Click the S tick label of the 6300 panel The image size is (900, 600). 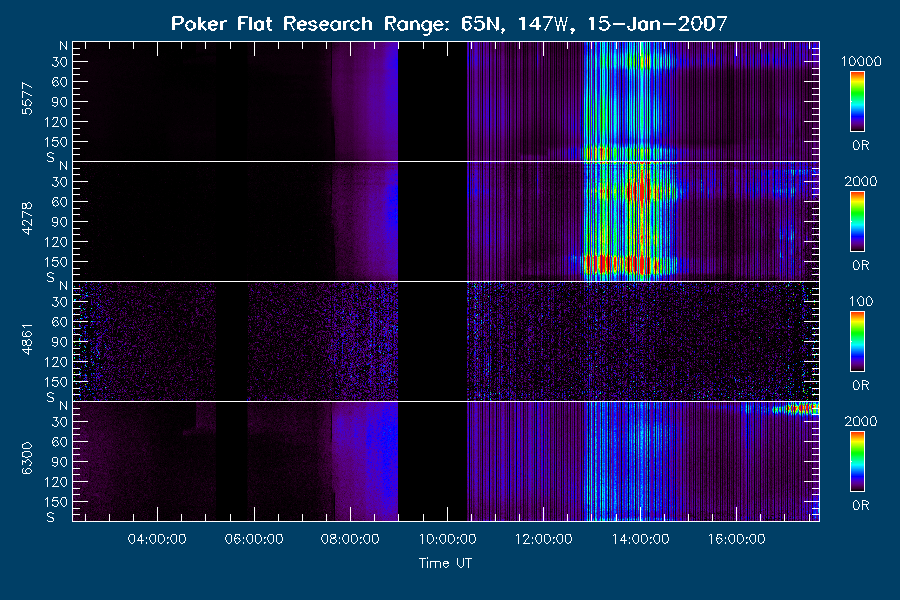pyautogui.click(x=51, y=517)
